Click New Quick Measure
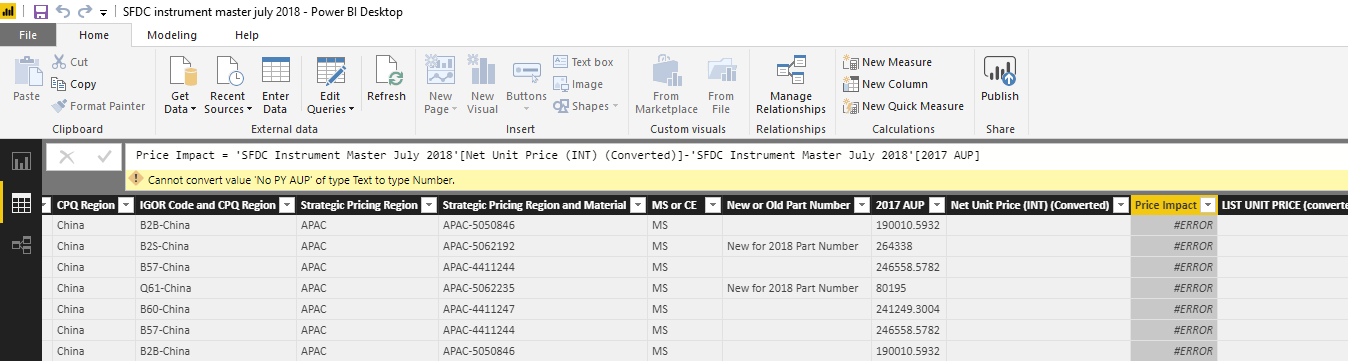Viewport: 1348px width, 361px height. pos(904,106)
